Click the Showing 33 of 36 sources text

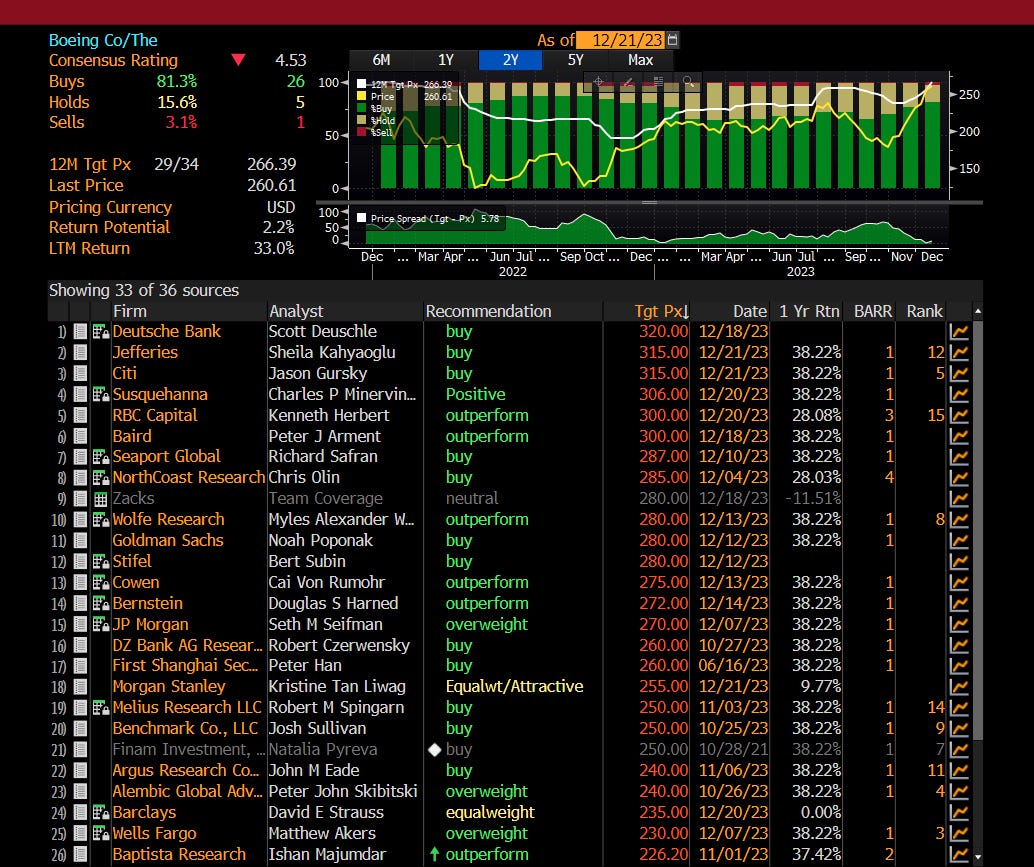[x=144, y=290]
